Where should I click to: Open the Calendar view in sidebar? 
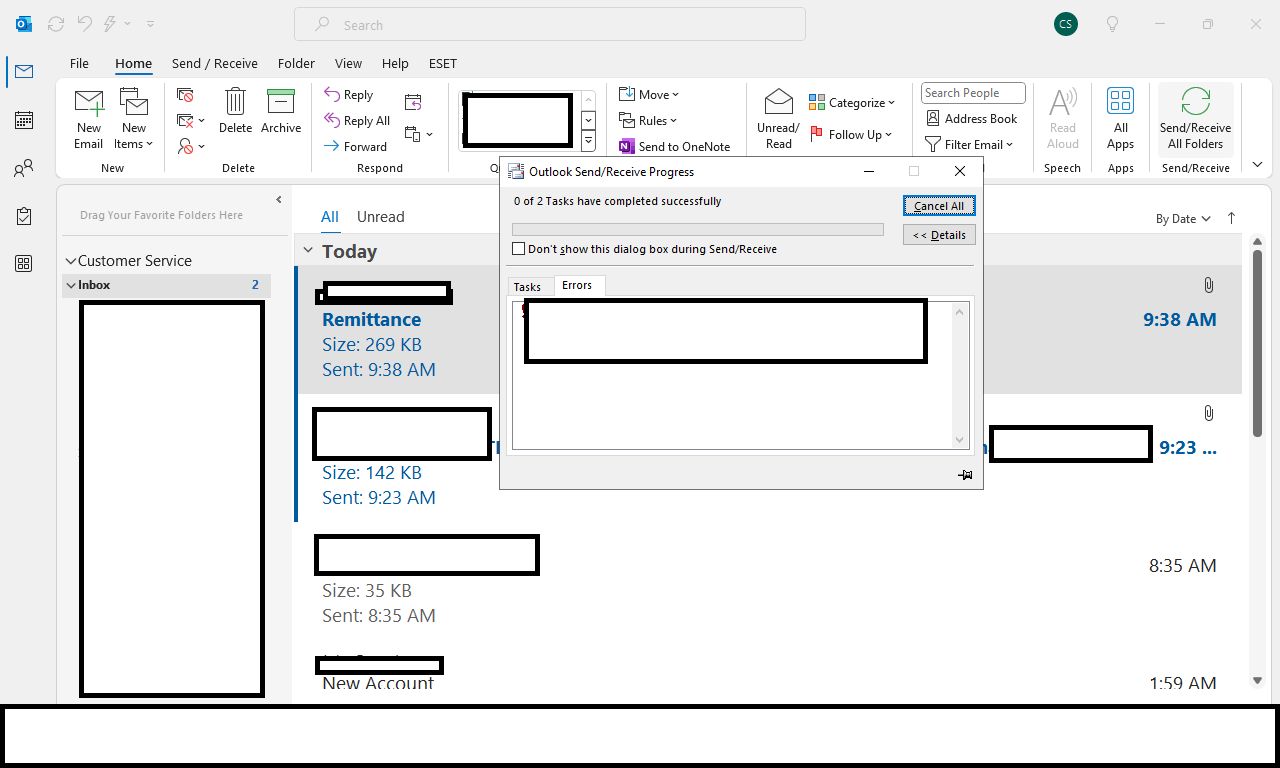(23, 120)
